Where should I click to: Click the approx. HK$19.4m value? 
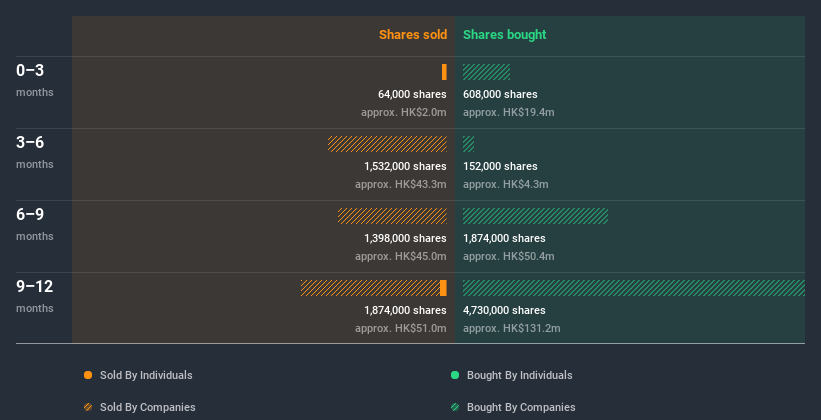point(509,113)
